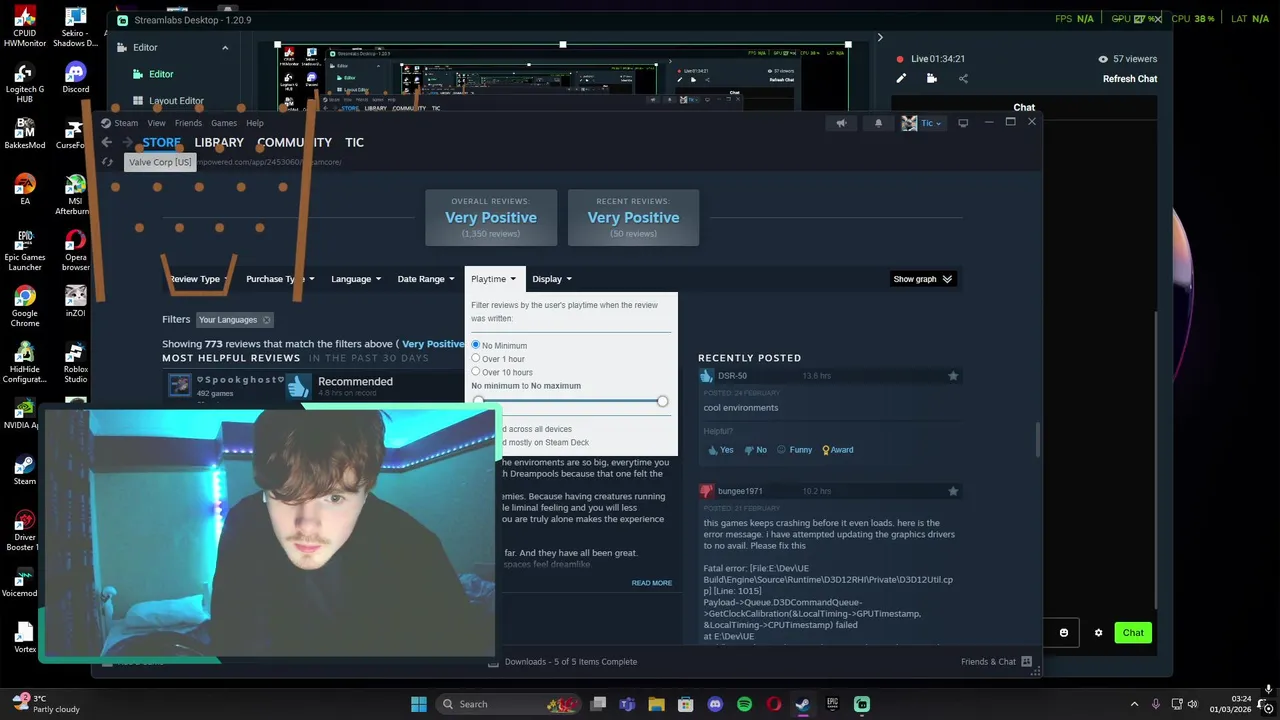The width and height of the screenshot is (1280, 720).
Task: Open the Windows Start menu
Action: 419,704
